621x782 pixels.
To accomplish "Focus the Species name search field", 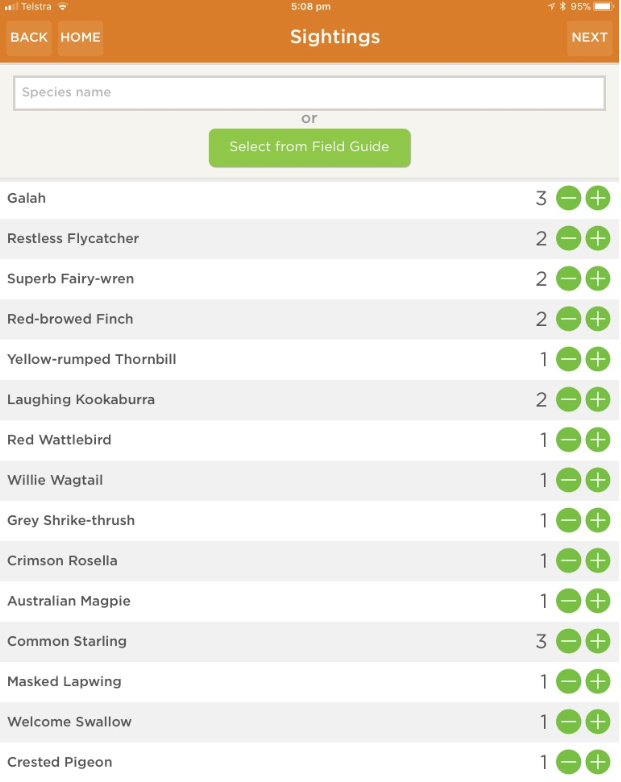I will point(309,93).
